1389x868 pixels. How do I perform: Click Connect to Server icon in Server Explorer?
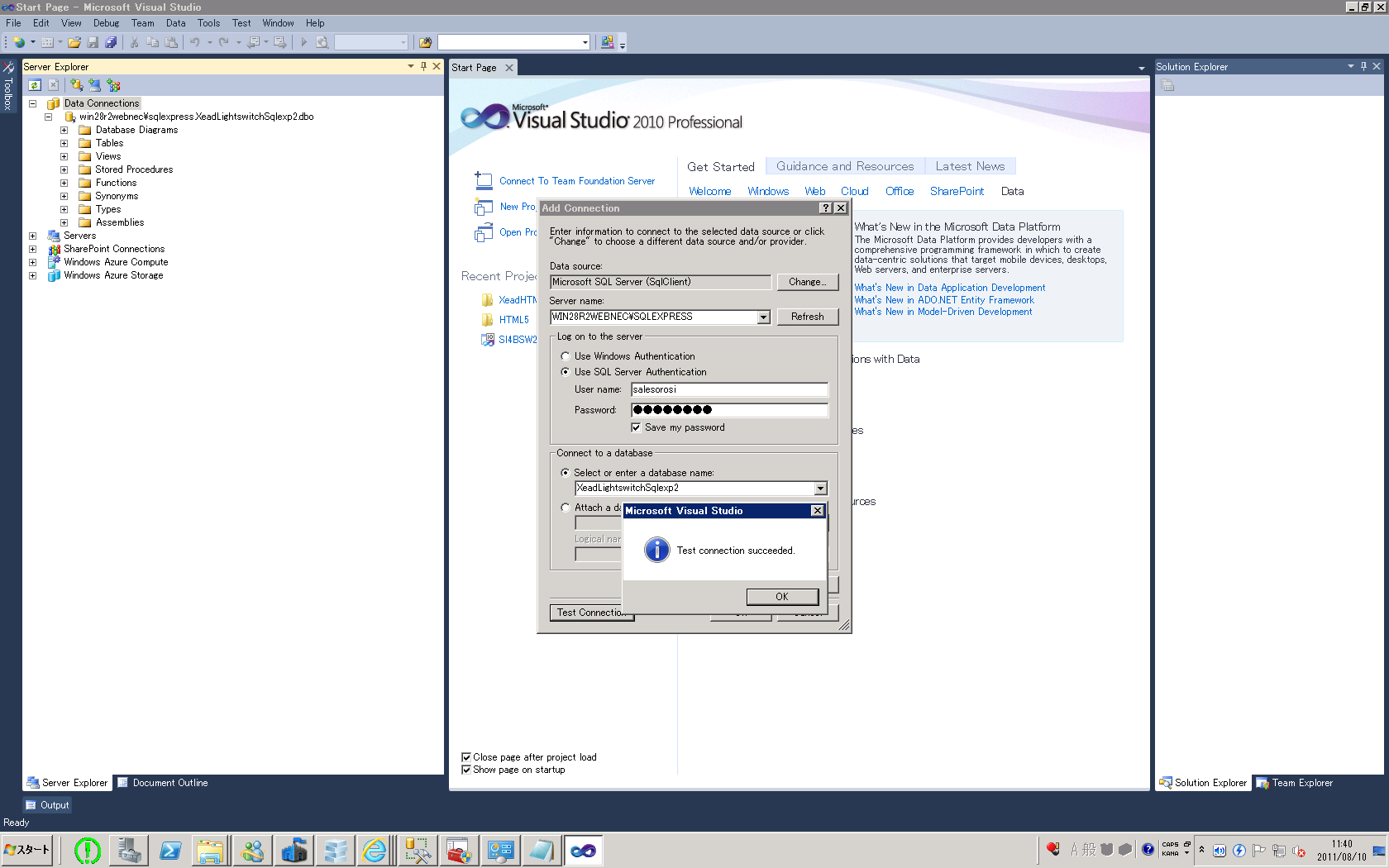(x=95, y=85)
